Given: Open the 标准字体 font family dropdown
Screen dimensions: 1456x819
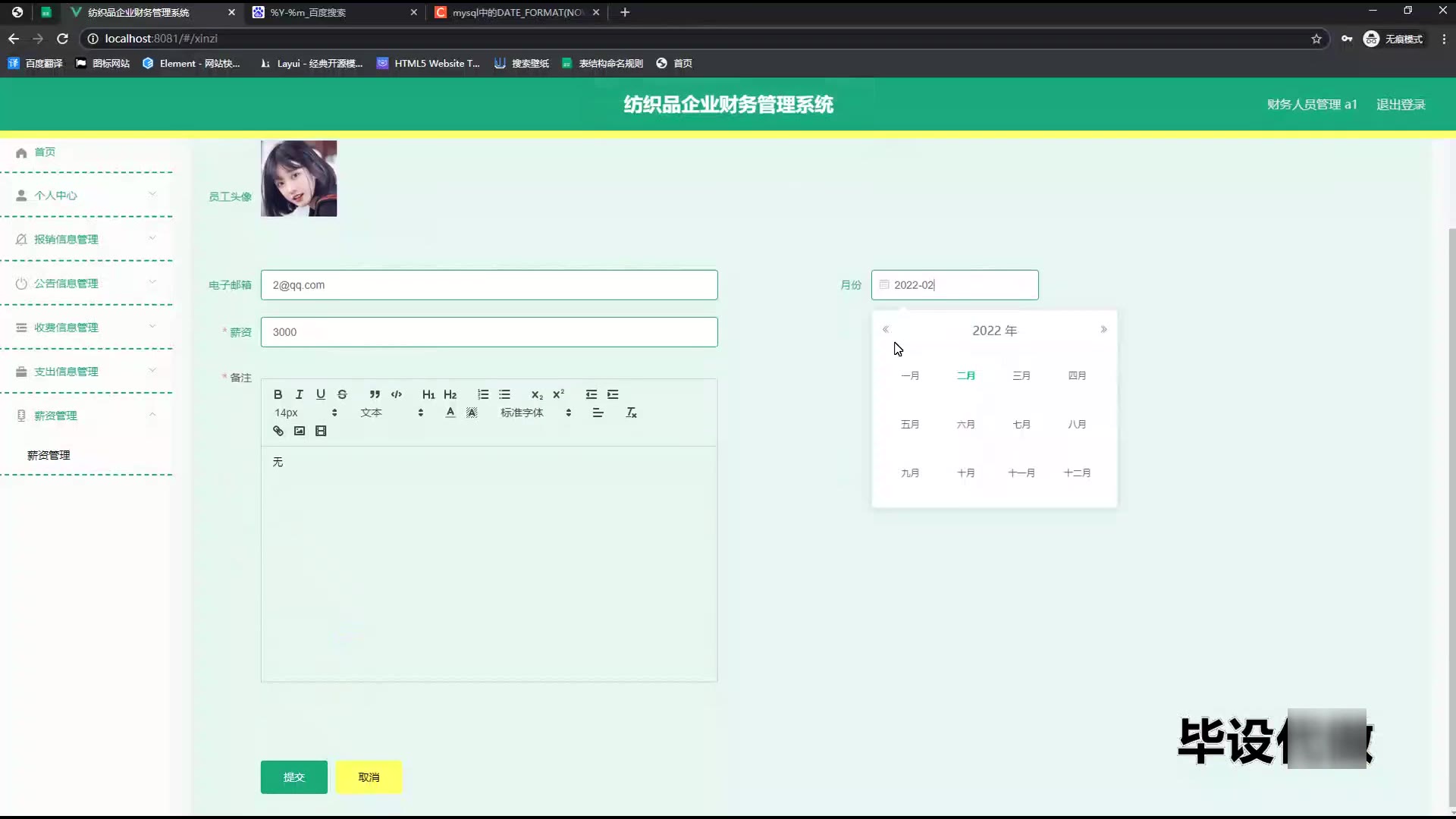Looking at the screenshot, I should (x=535, y=413).
